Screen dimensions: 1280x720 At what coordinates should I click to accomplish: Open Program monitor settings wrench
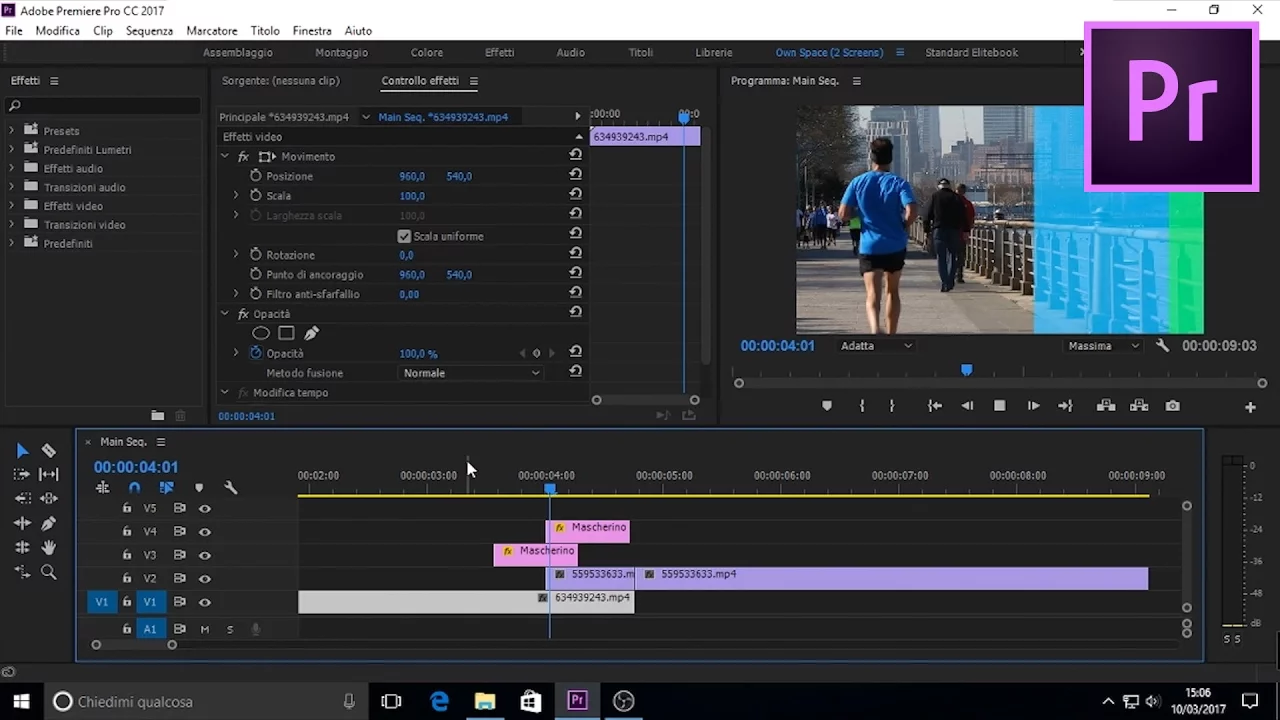1162,345
